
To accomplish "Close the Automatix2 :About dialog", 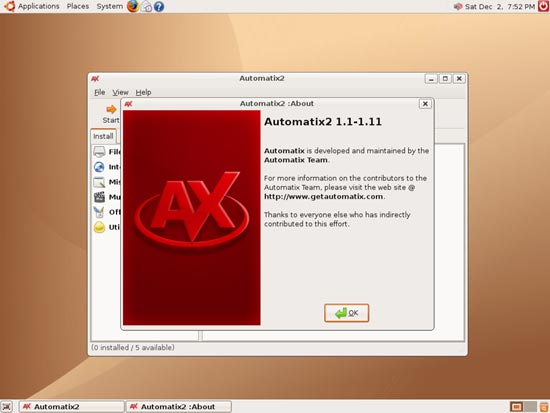I will pyautogui.click(x=425, y=104).
